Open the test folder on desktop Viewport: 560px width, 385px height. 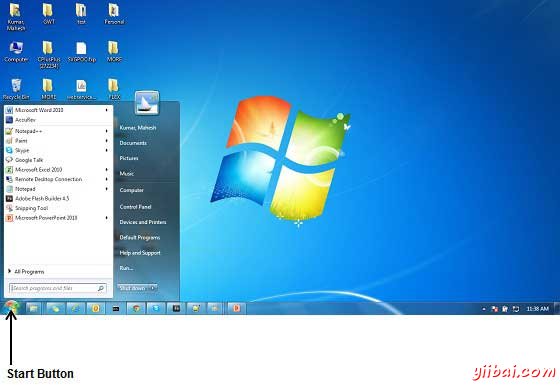81,14
